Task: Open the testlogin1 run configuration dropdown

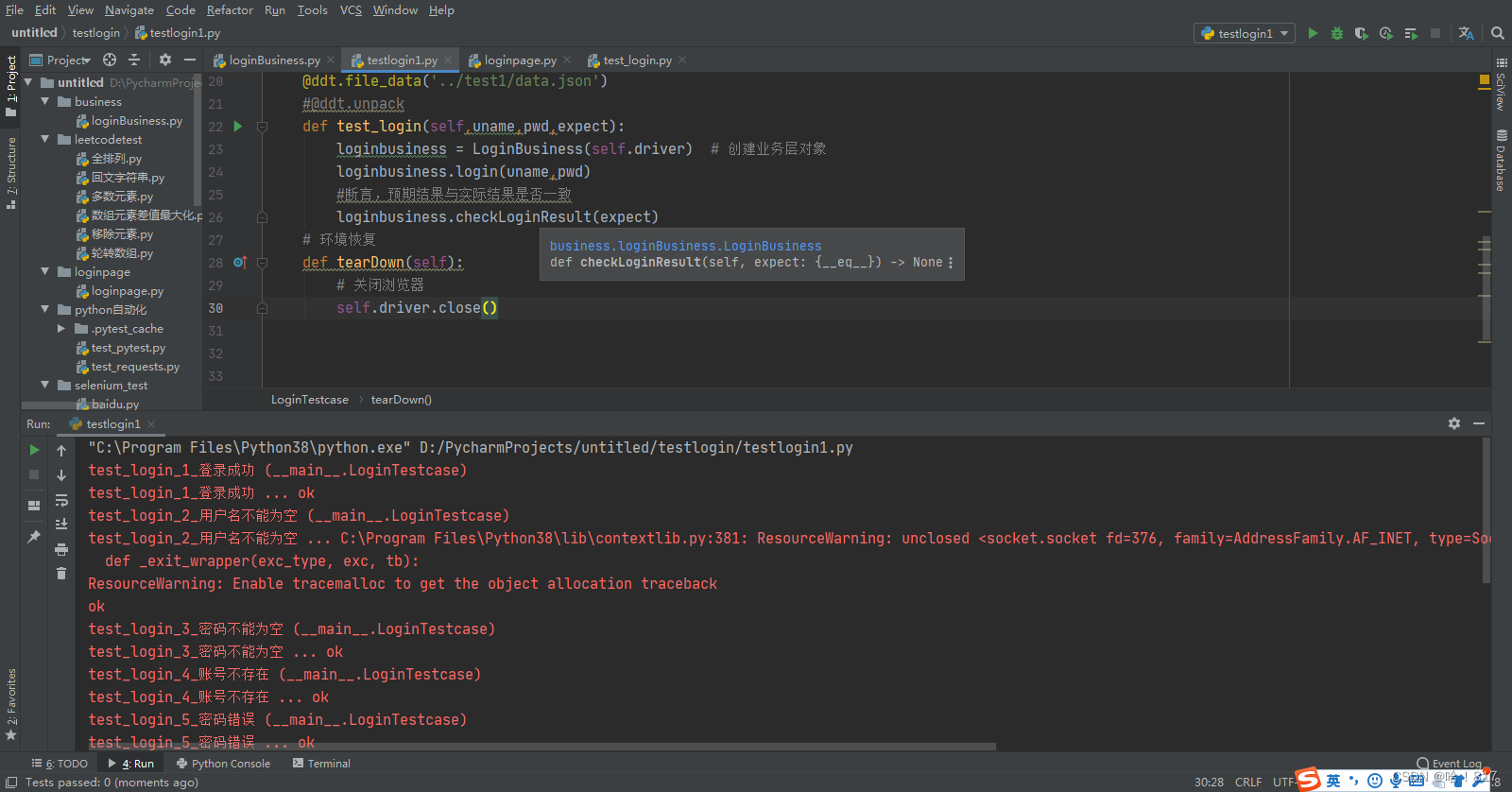Action: pyautogui.click(x=1244, y=33)
